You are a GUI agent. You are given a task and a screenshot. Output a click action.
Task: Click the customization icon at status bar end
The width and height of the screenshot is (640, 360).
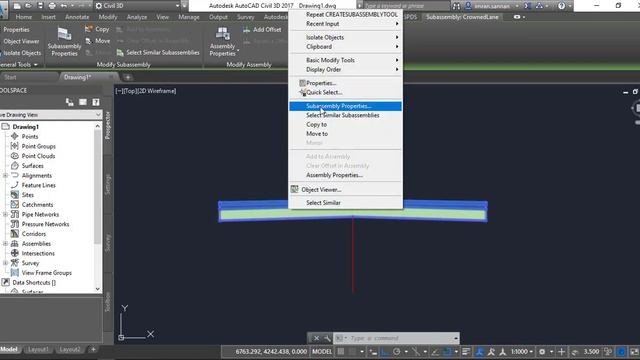click(x=635, y=351)
